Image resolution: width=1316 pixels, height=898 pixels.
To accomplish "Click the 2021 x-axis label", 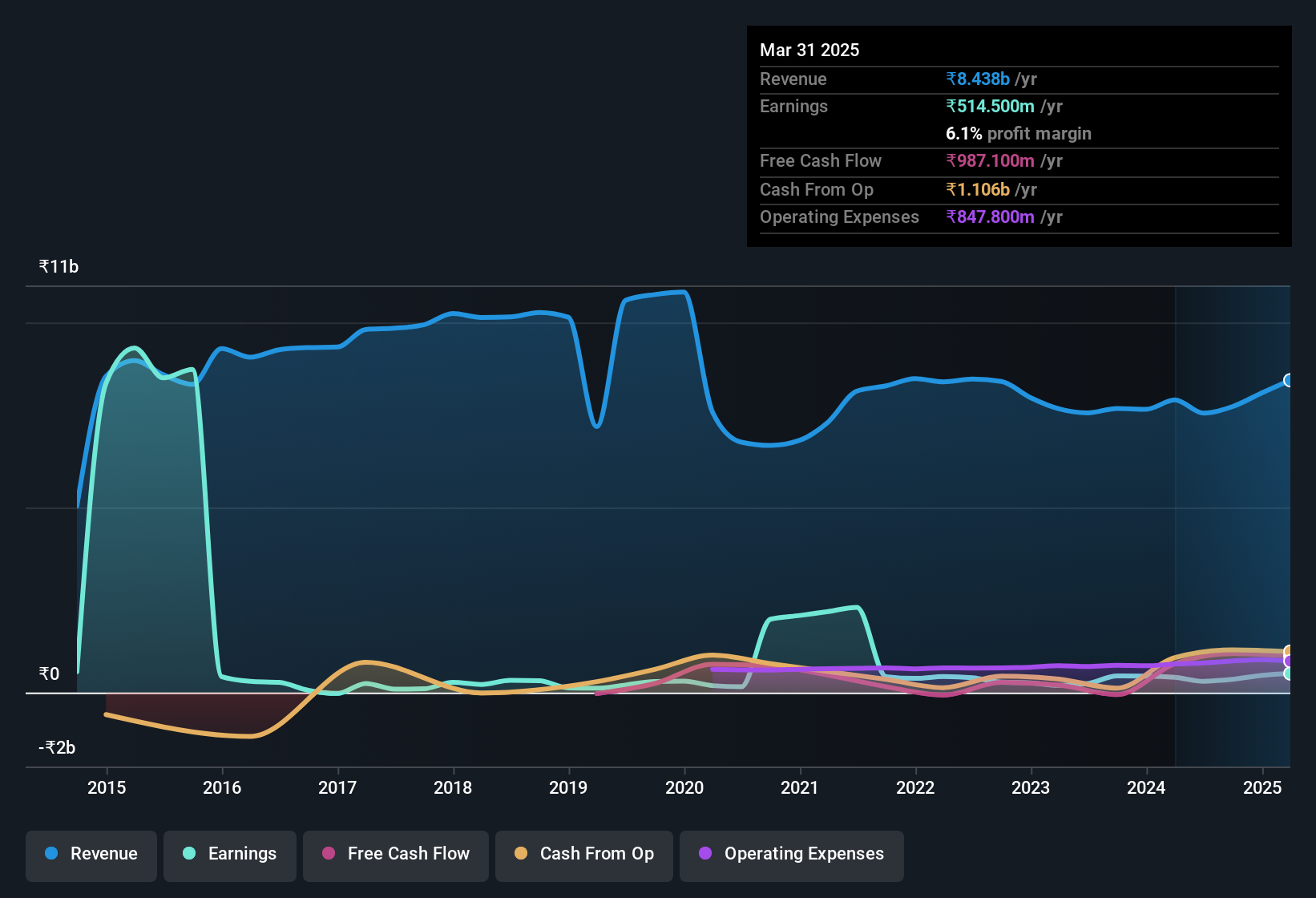I will point(800,787).
